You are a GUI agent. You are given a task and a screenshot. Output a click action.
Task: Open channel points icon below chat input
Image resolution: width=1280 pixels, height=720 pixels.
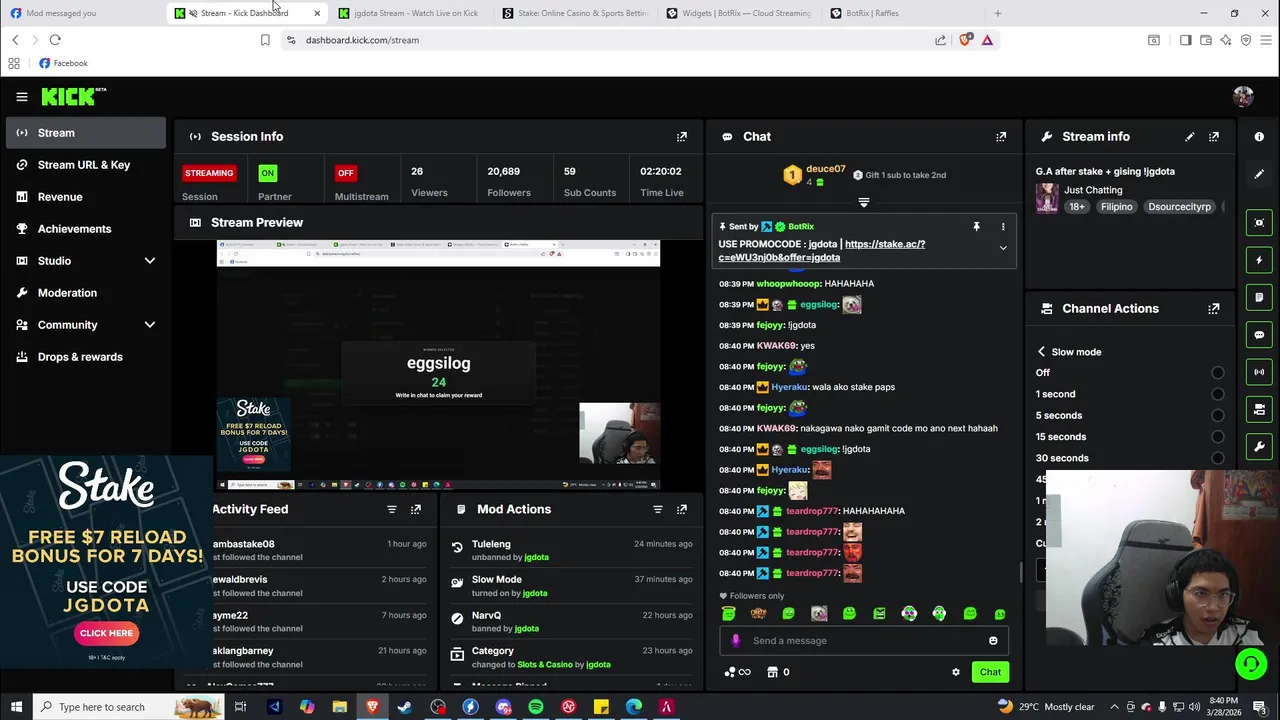(x=730, y=672)
